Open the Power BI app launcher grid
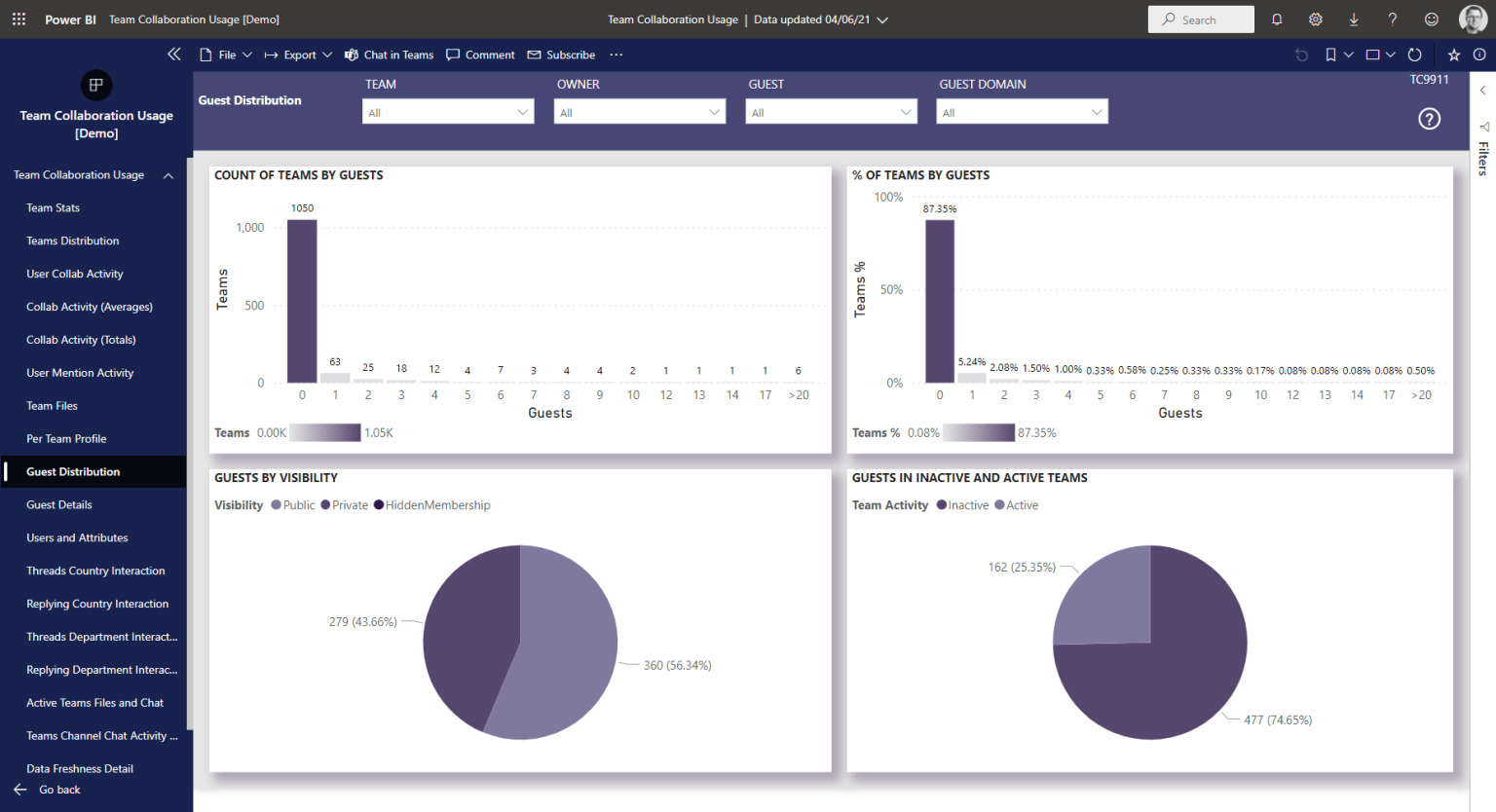This screenshot has width=1496, height=812. click(19, 19)
